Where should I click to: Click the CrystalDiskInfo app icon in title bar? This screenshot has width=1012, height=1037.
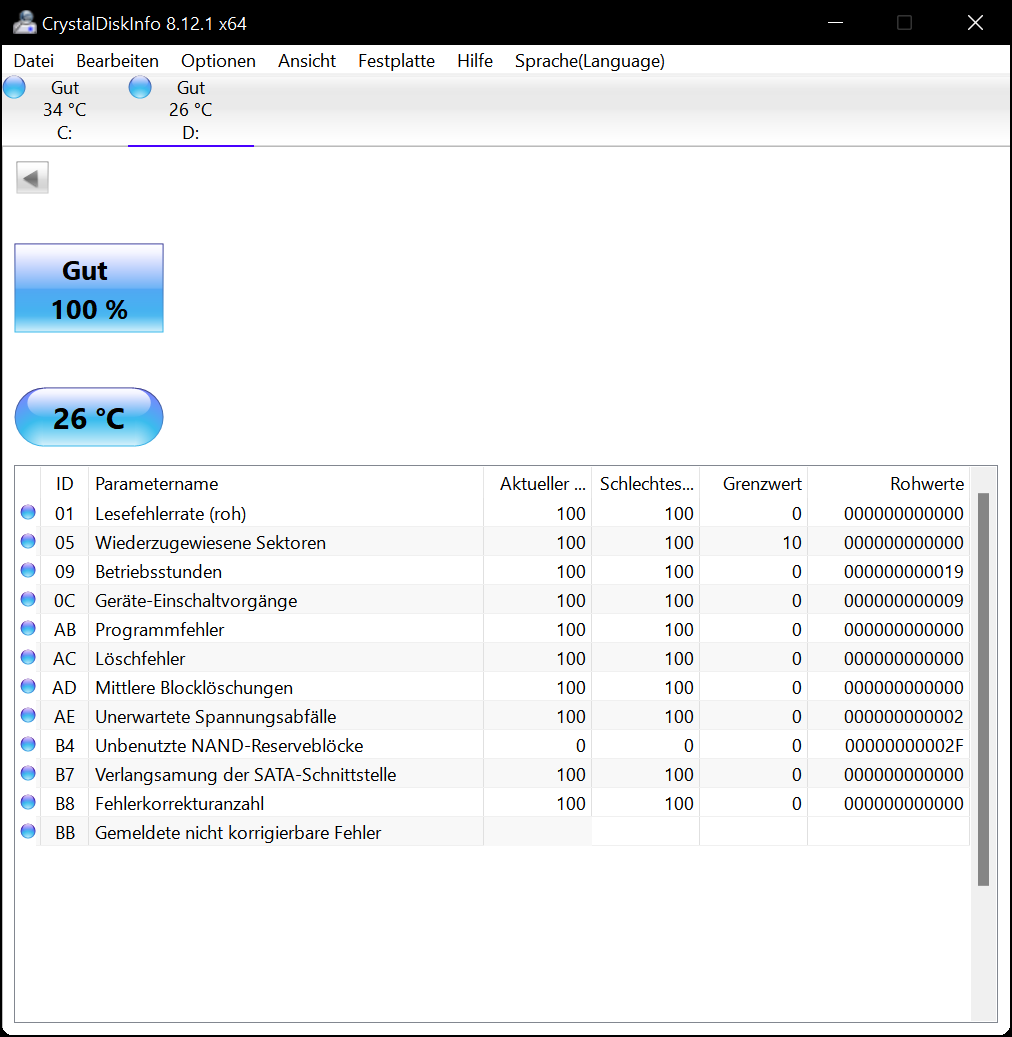tap(24, 23)
